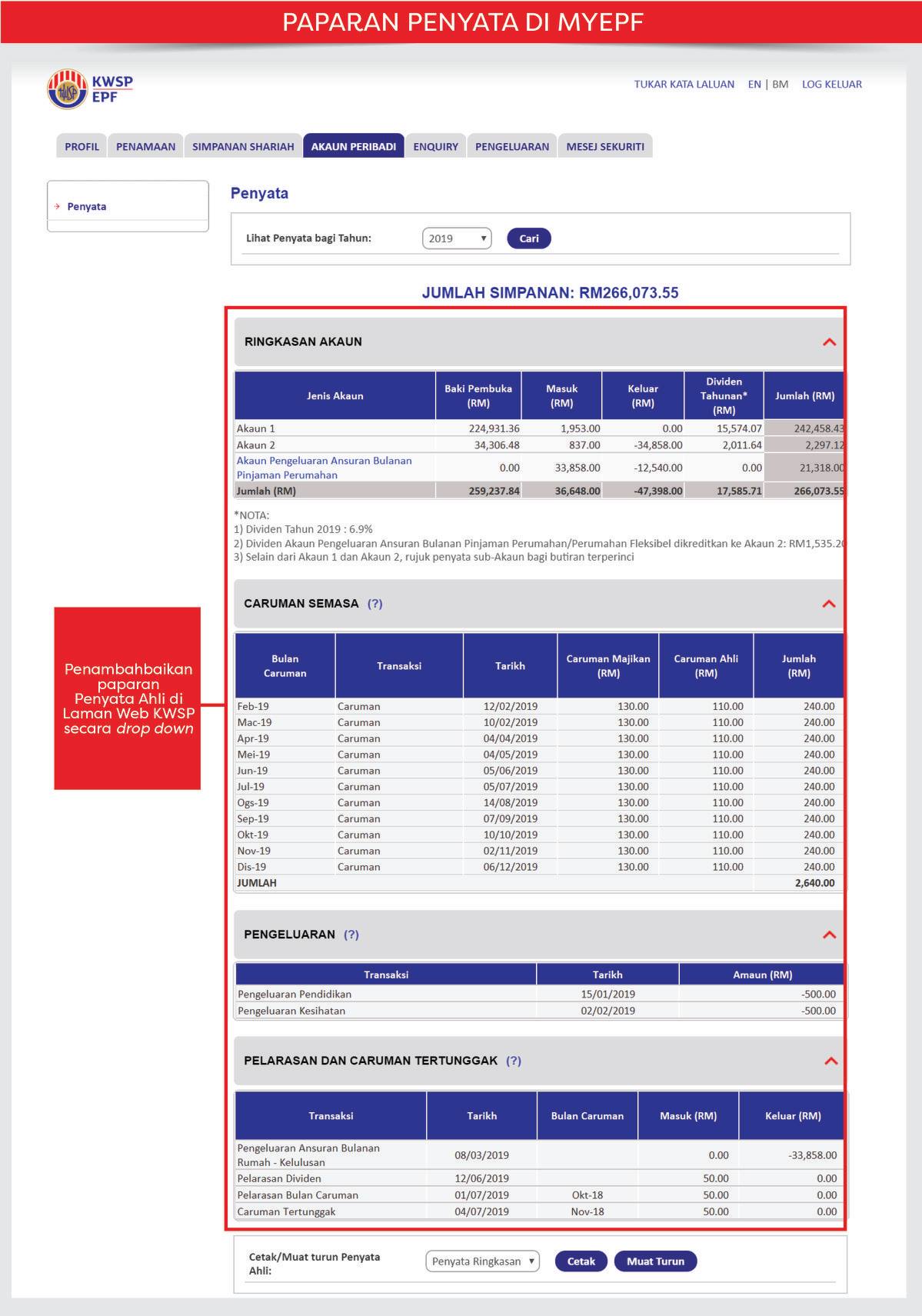Click the Muat Turun button
Viewport: 922px width, 1316px height.
tap(655, 1261)
